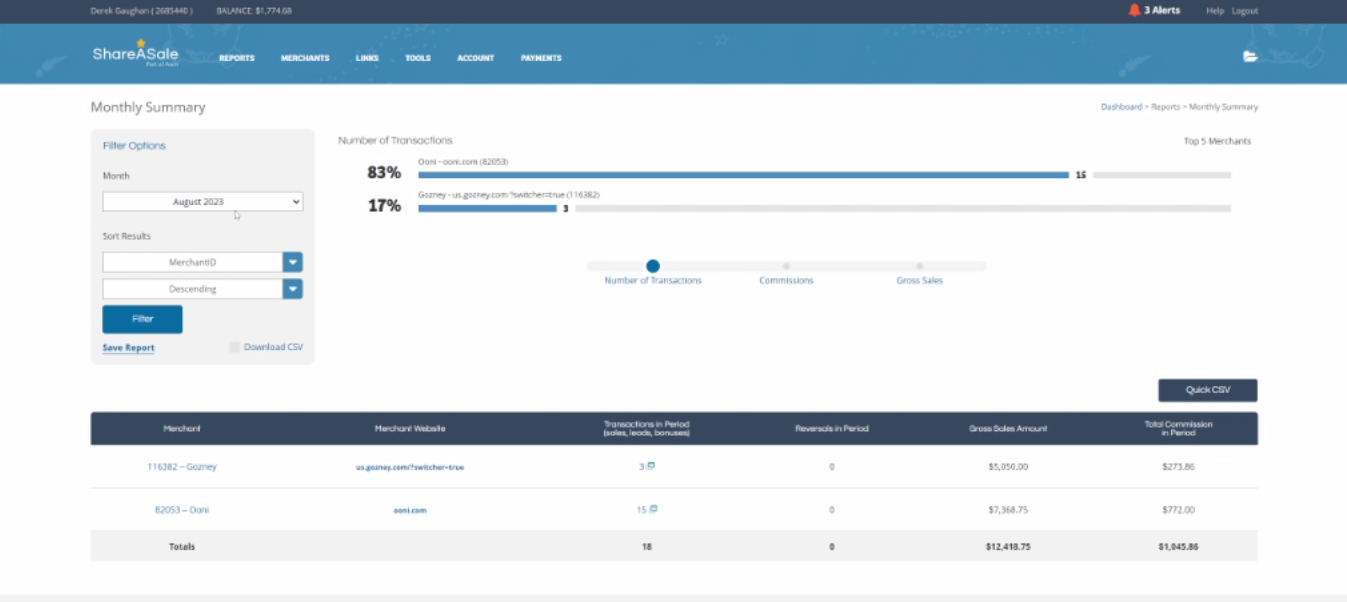Visit the ooni.com website link
The width and height of the screenshot is (1347, 602).
[x=410, y=510]
